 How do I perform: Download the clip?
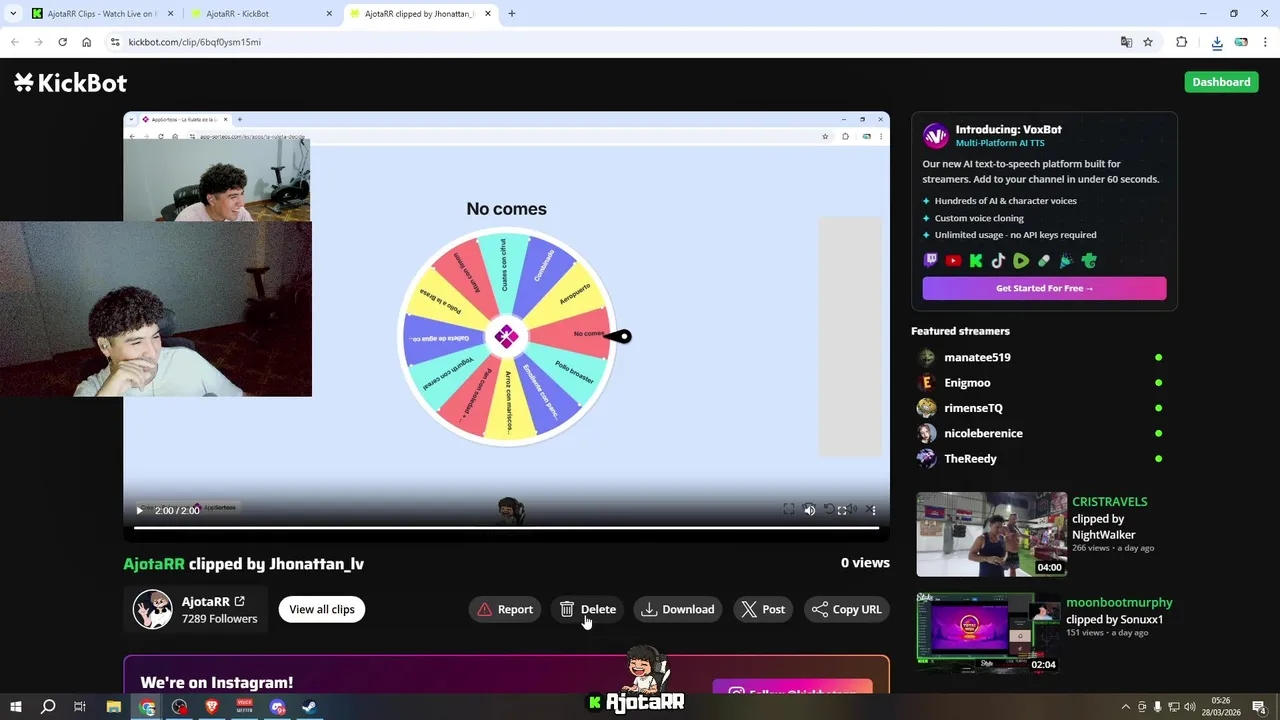pyautogui.click(x=678, y=609)
